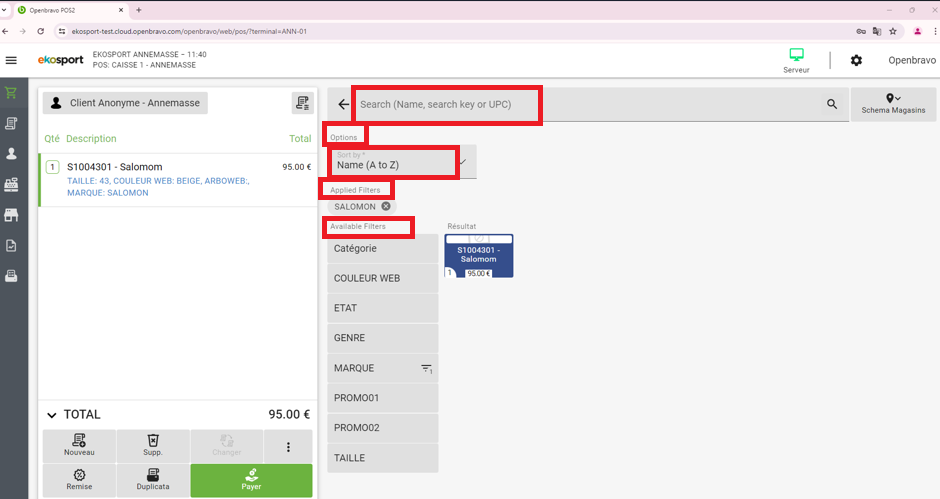Go back with the search arrow
The height and width of the screenshot is (499, 940).
[344, 104]
